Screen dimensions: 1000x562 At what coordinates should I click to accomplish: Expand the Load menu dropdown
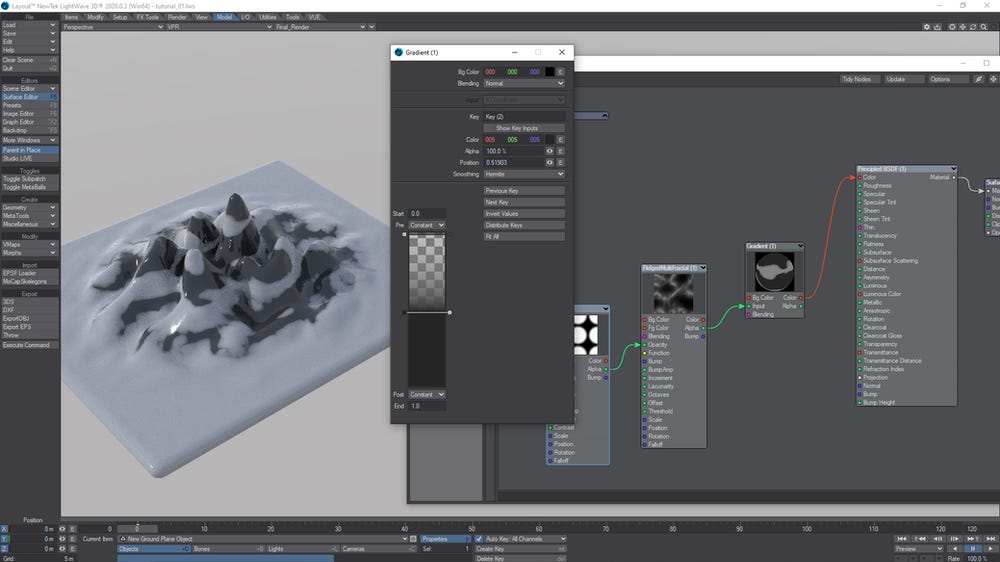tap(29, 25)
